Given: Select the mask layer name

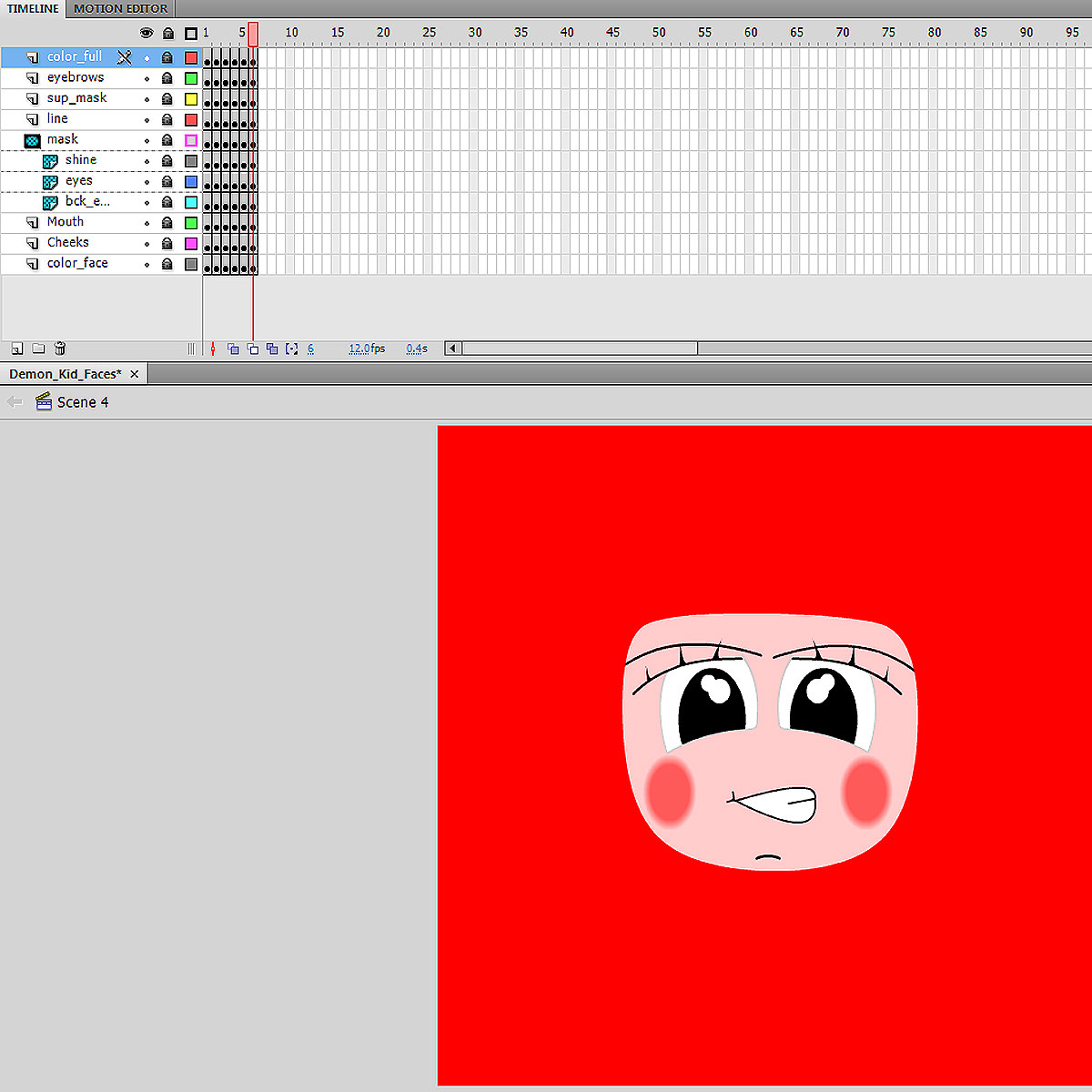Looking at the screenshot, I should pyautogui.click(x=63, y=139).
